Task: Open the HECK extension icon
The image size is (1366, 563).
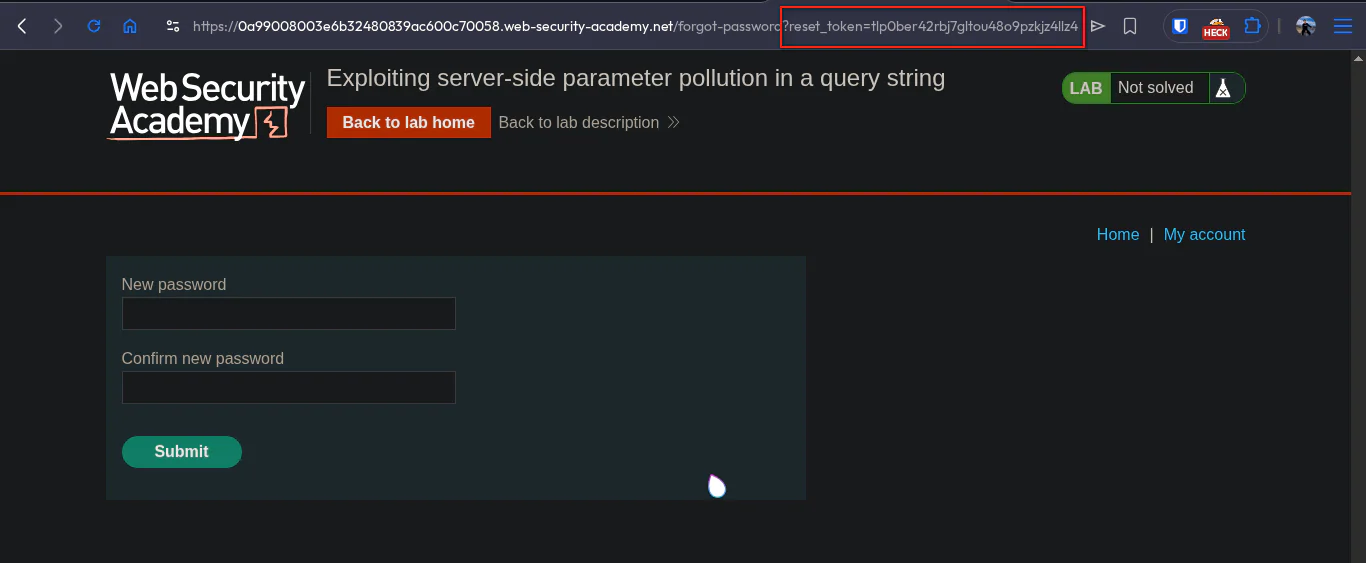Action: click(1216, 27)
